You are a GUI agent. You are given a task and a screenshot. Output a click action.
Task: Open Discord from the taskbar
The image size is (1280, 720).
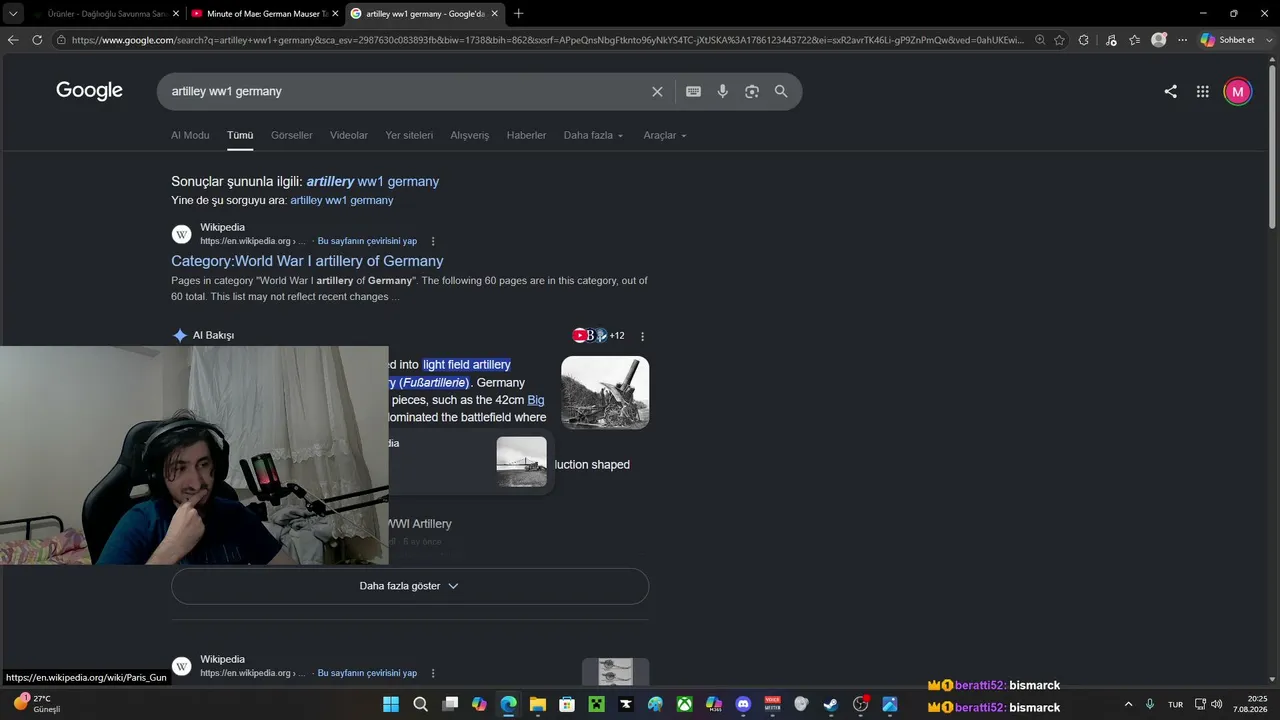coord(743,704)
